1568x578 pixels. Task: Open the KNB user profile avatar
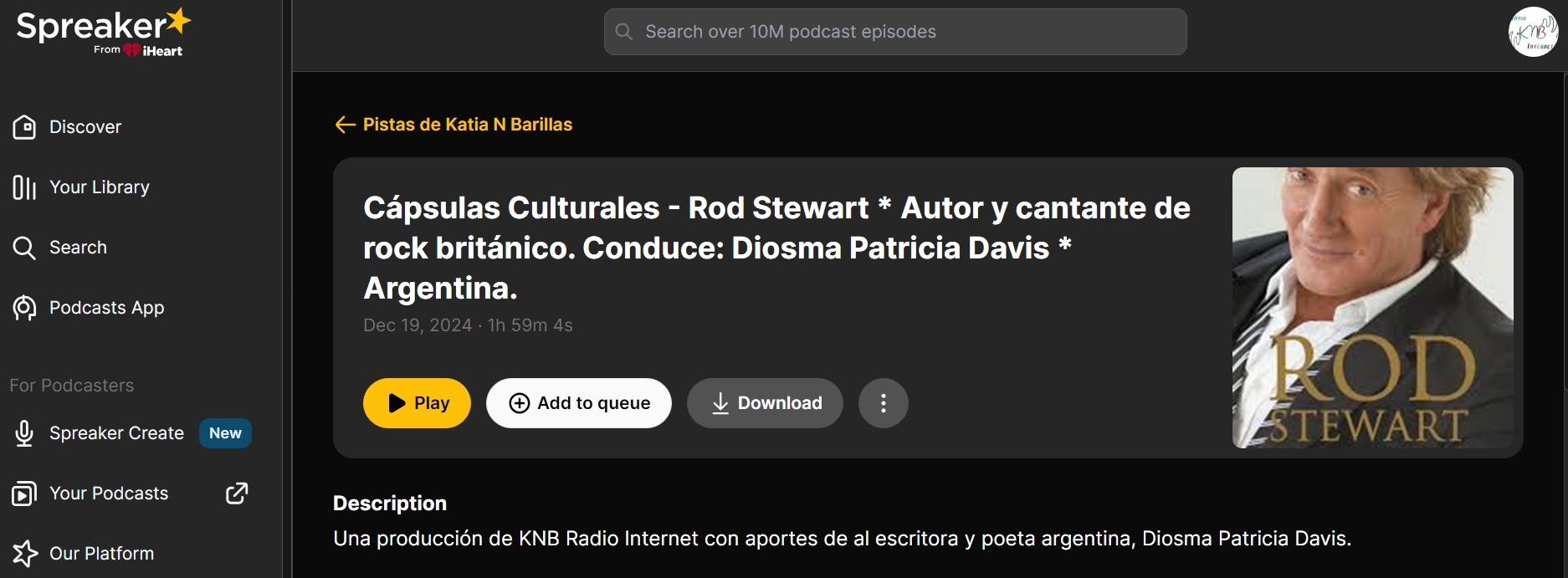[x=1533, y=32]
